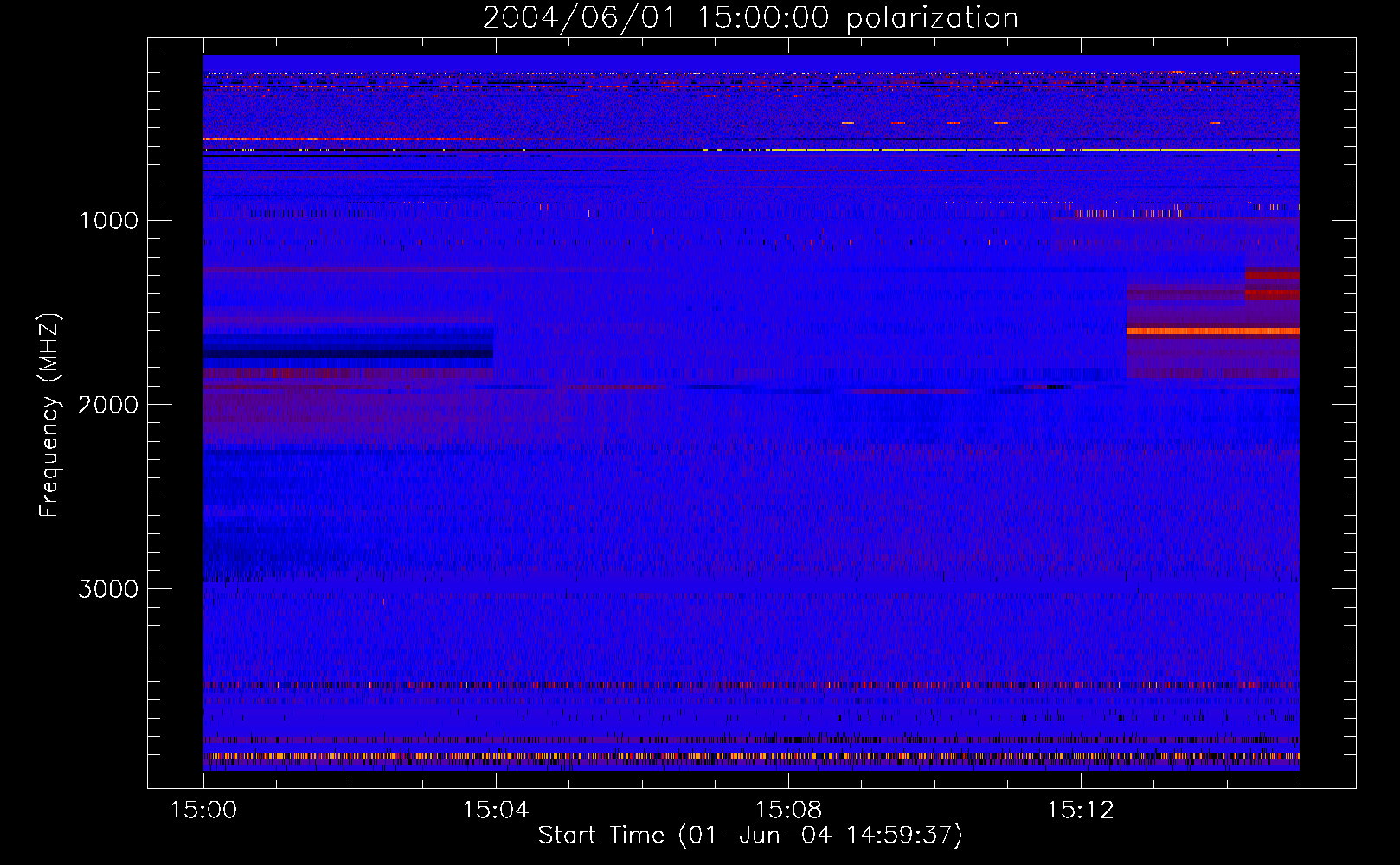Click the 'Start Time (01-Jun-04 14:59:37)' label
1400x865 pixels.
(x=750, y=836)
